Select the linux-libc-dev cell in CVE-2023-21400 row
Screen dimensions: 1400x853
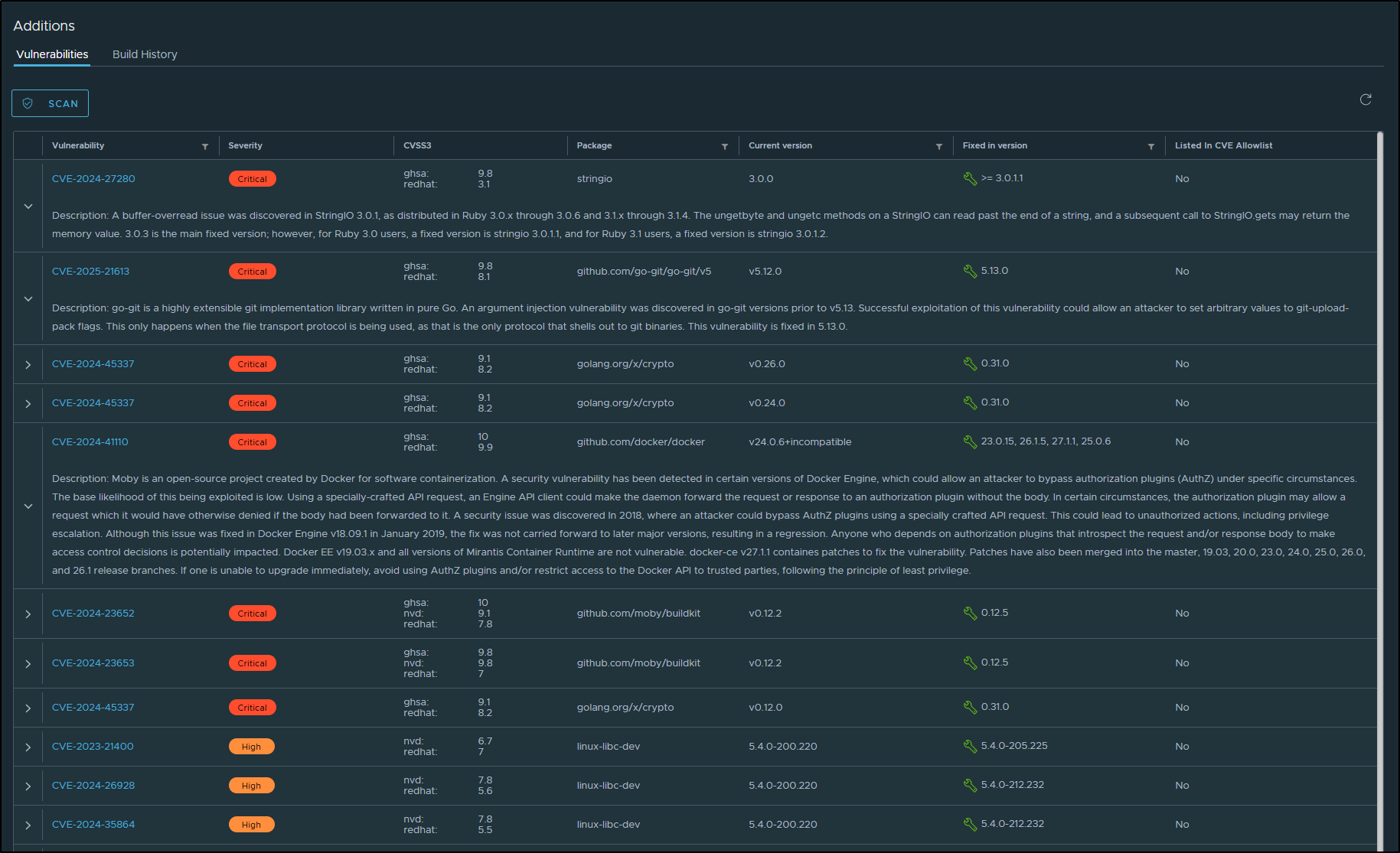click(609, 747)
